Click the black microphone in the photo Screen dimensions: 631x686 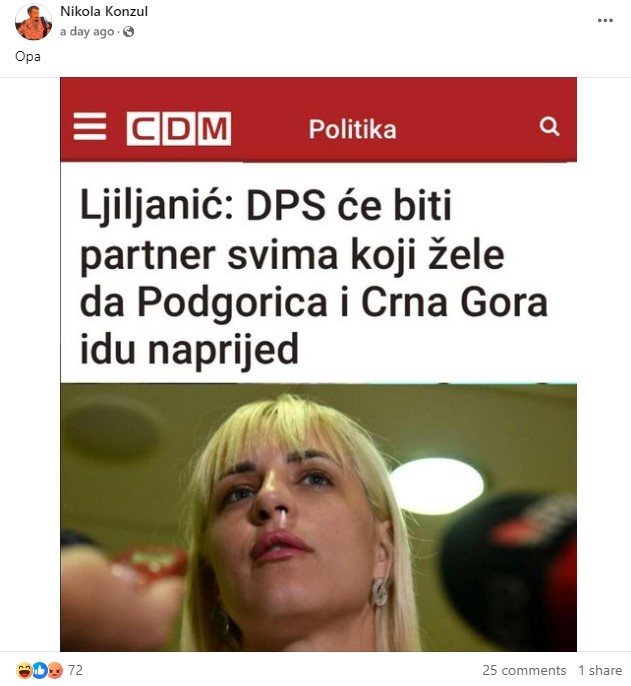[x=509, y=571]
